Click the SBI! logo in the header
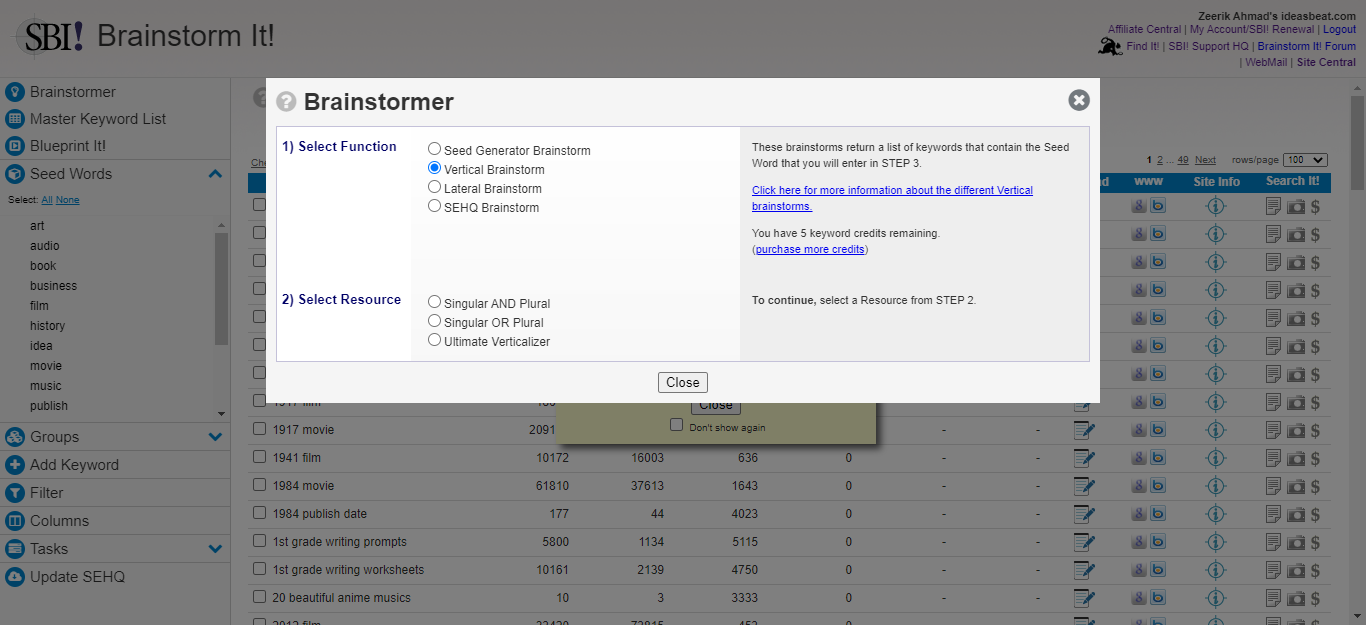 (x=51, y=37)
